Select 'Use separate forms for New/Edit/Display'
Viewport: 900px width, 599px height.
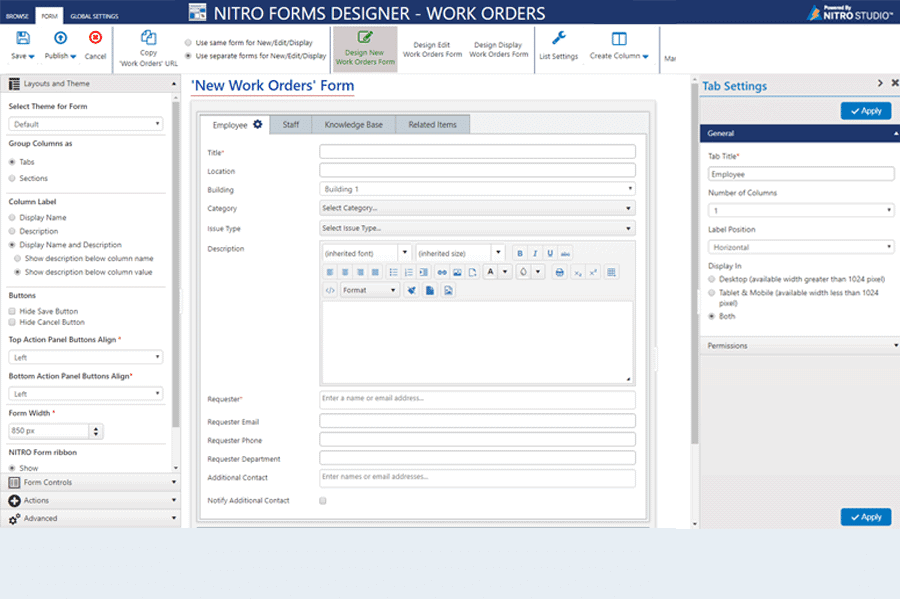pyautogui.click(x=188, y=56)
